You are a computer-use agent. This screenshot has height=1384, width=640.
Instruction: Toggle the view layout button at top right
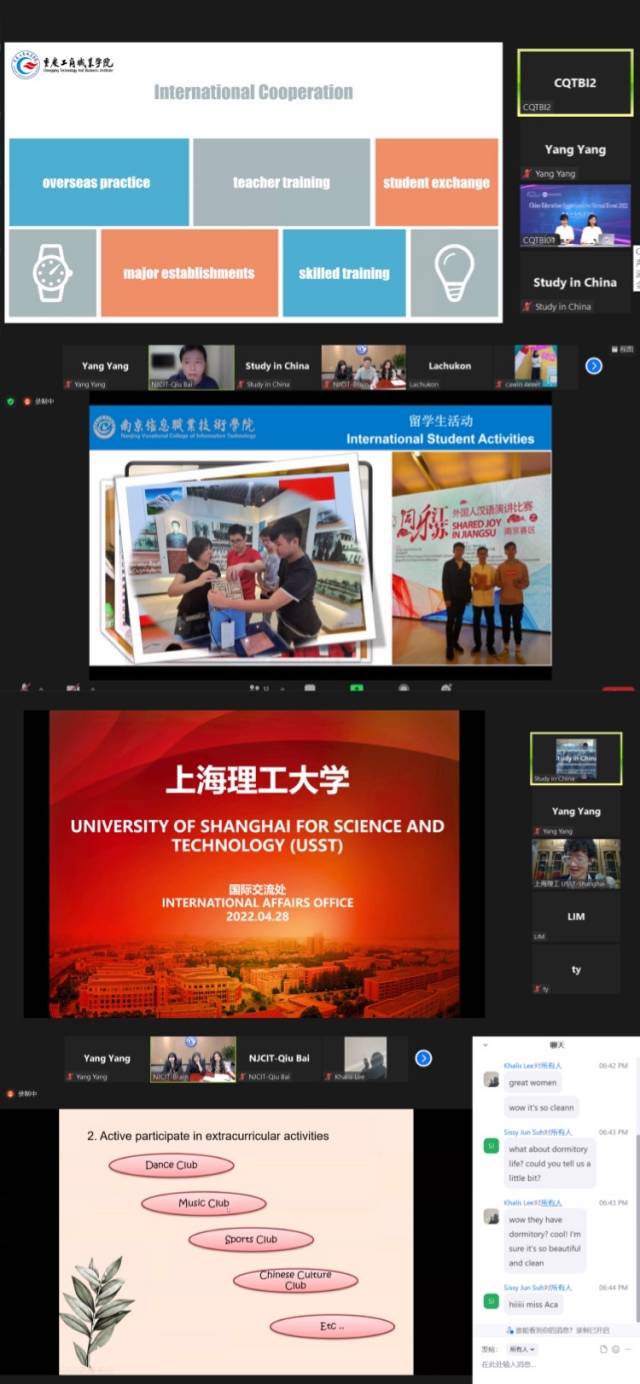coord(622,349)
